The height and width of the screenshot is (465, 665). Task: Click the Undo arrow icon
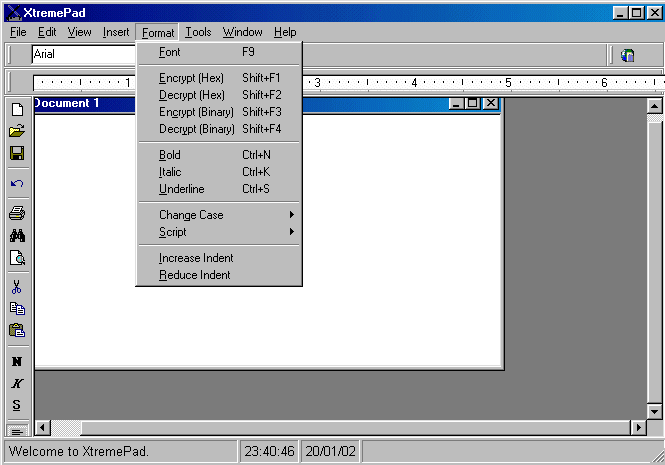tap(17, 183)
